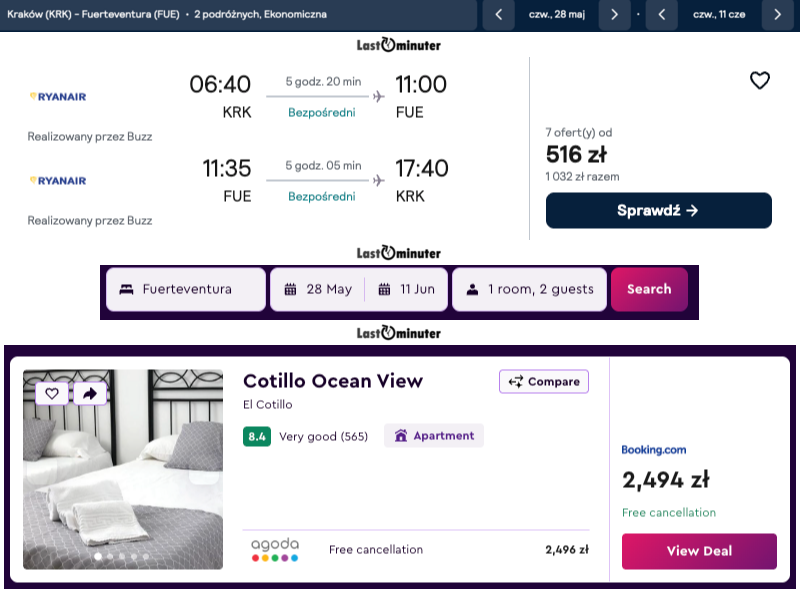Click View Deal for the Booking.com price
Screen dimensions: 800x589
[x=698, y=551]
